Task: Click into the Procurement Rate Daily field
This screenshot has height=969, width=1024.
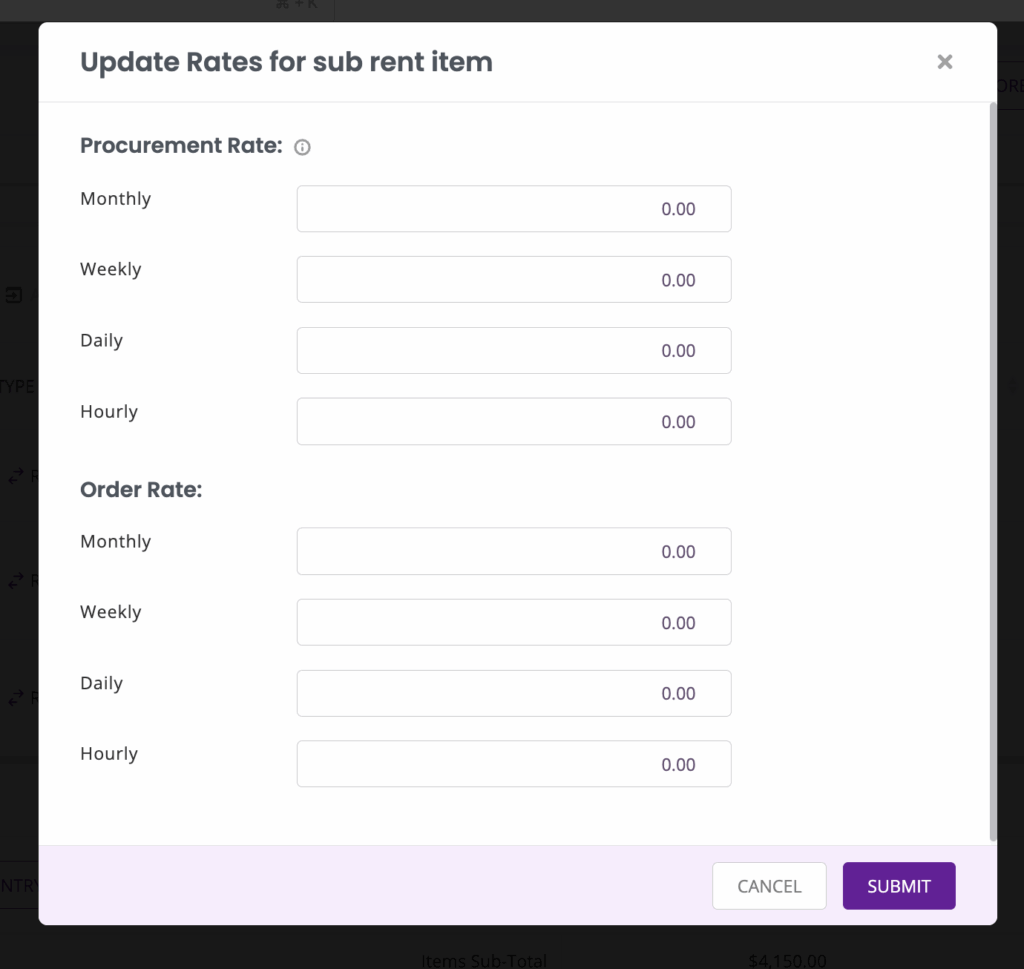Action: (513, 351)
